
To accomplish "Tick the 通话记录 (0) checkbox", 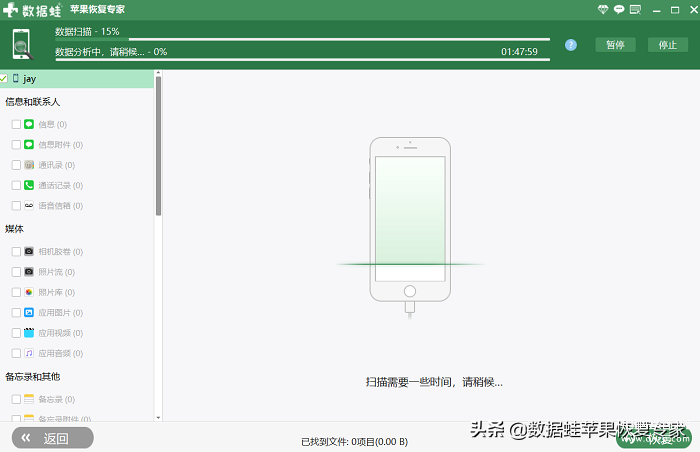I will [x=16, y=185].
